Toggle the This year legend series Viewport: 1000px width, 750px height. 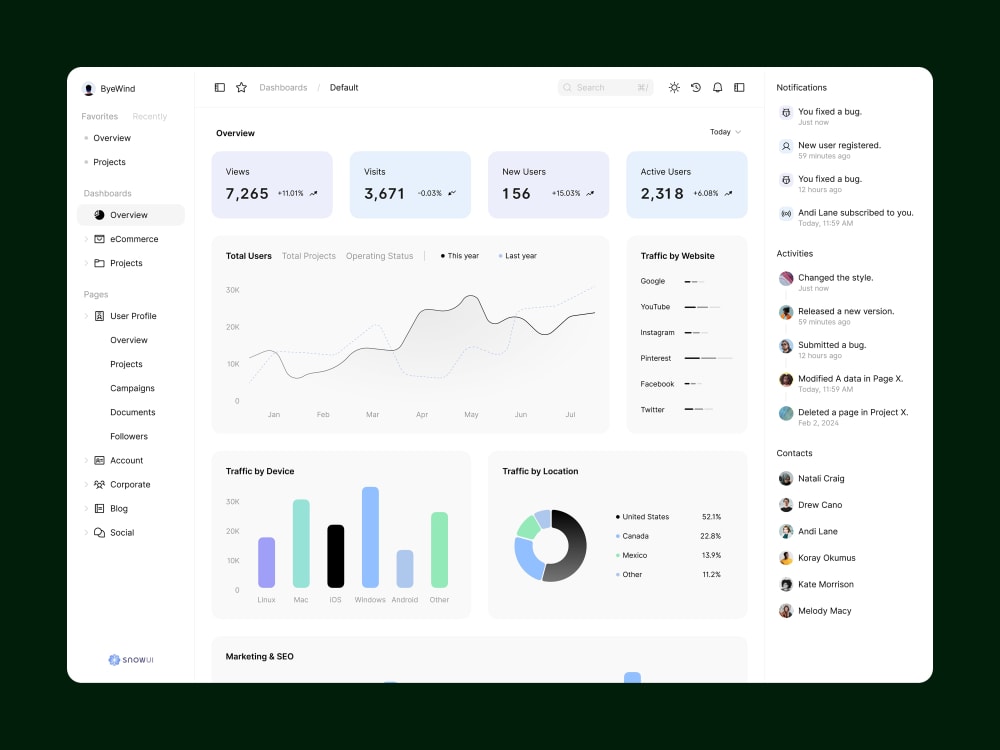pyautogui.click(x=460, y=256)
